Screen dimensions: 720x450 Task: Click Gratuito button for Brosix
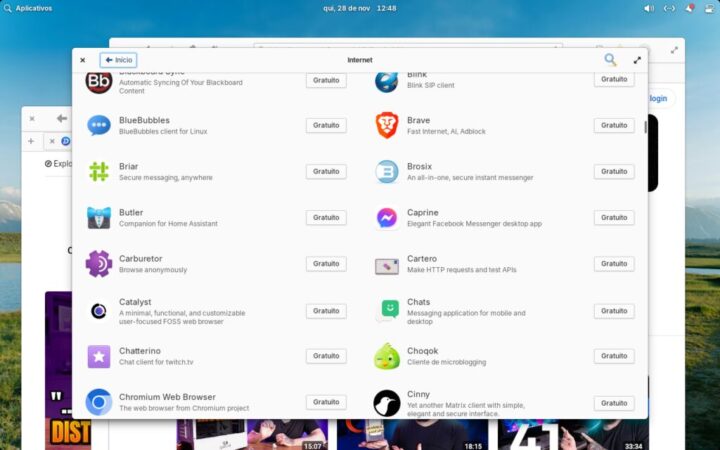pyautogui.click(x=614, y=172)
